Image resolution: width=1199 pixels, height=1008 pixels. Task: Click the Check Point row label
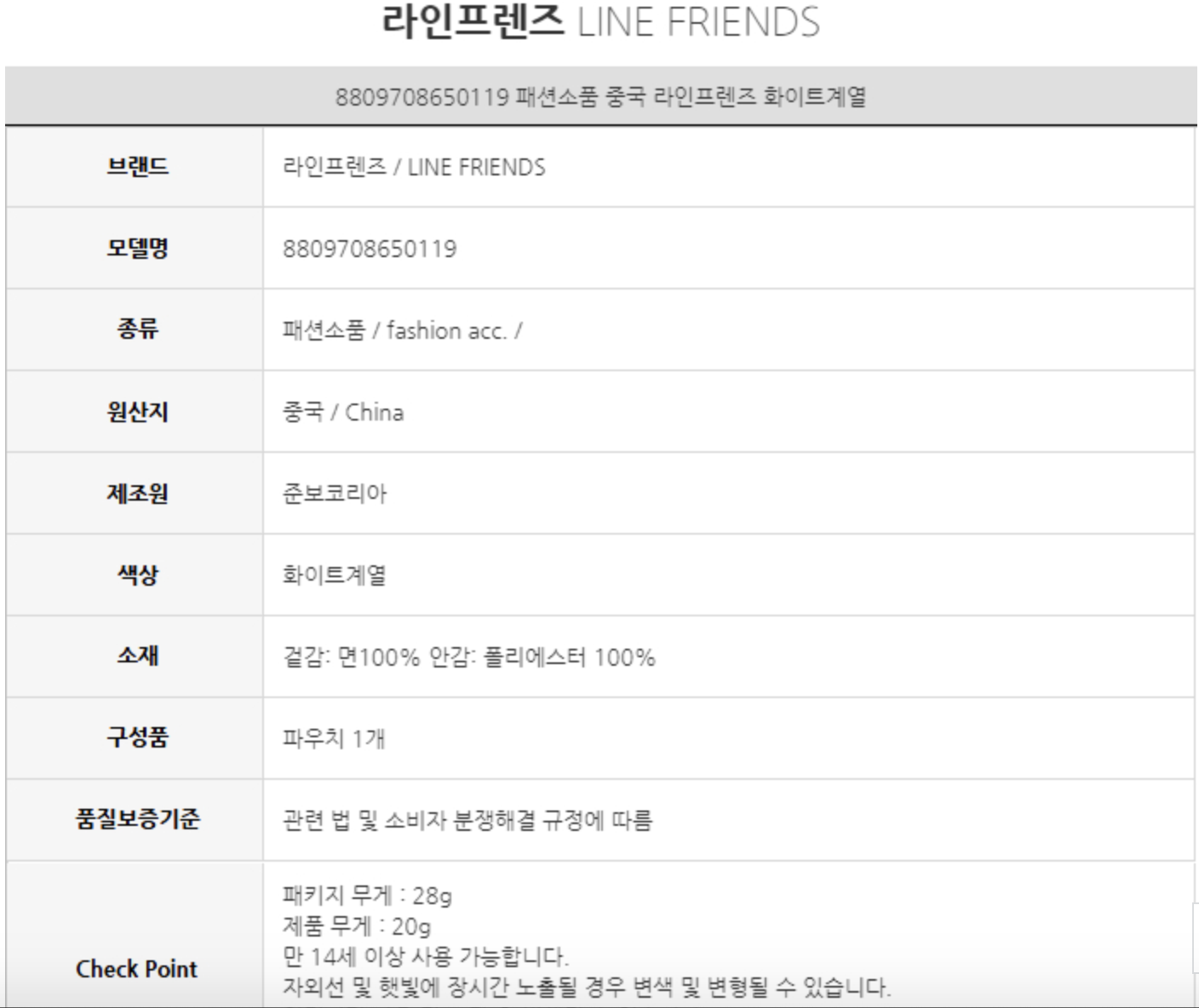click(x=136, y=969)
